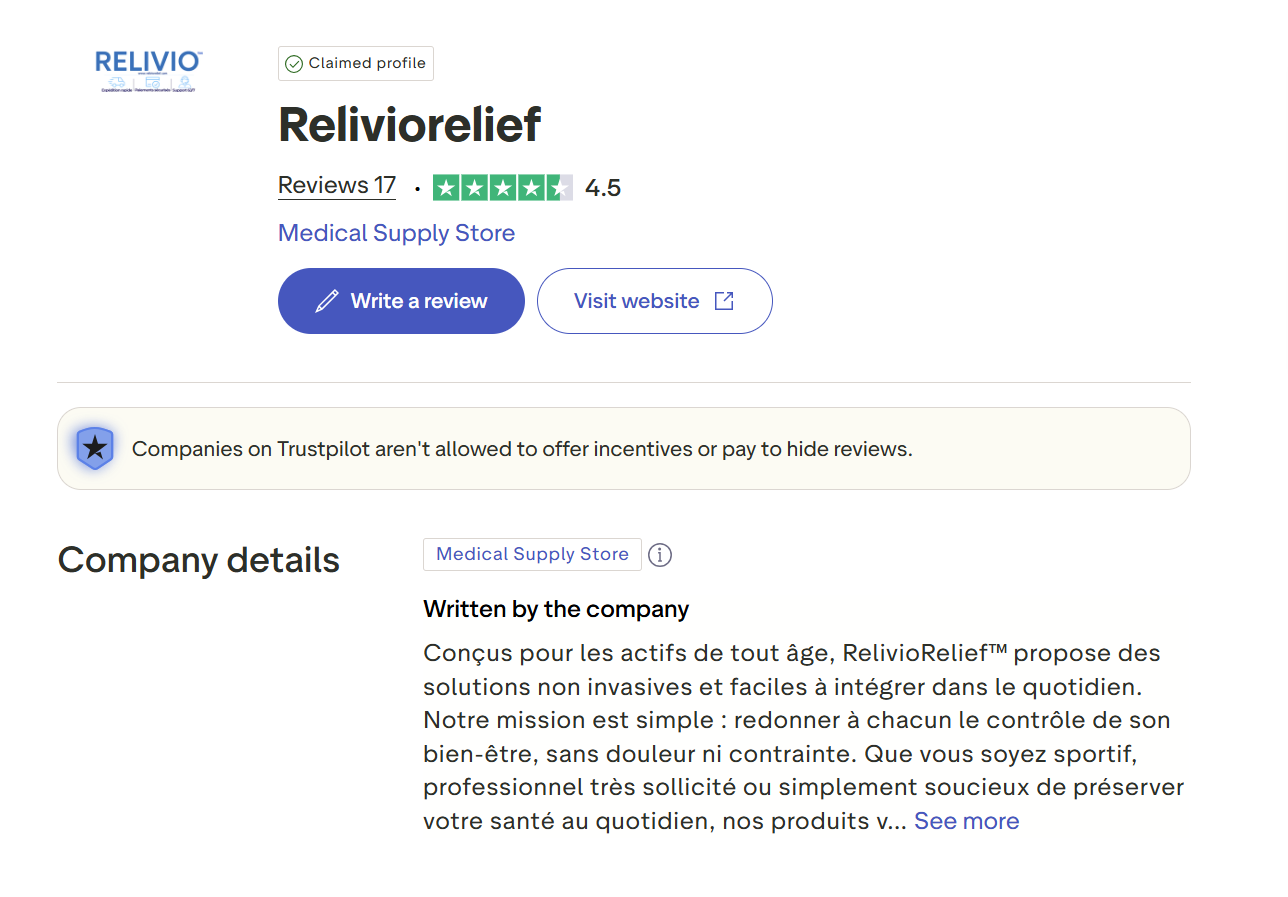Open the info icon next to category tag
The height and width of the screenshot is (897, 1288).
[x=660, y=555]
